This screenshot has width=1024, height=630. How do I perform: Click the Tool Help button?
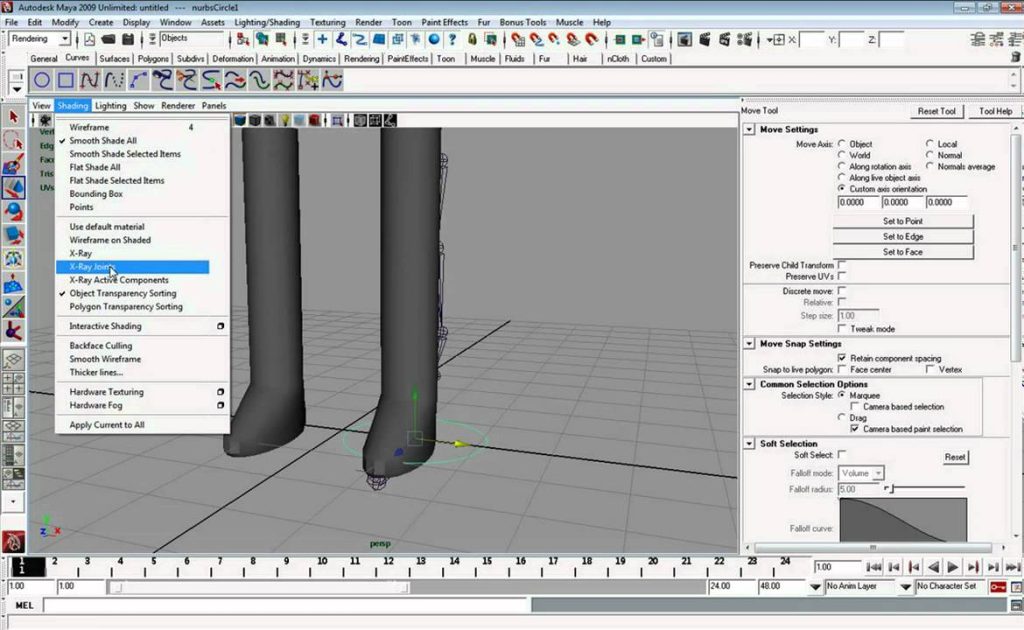pyautogui.click(x=995, y=112)
